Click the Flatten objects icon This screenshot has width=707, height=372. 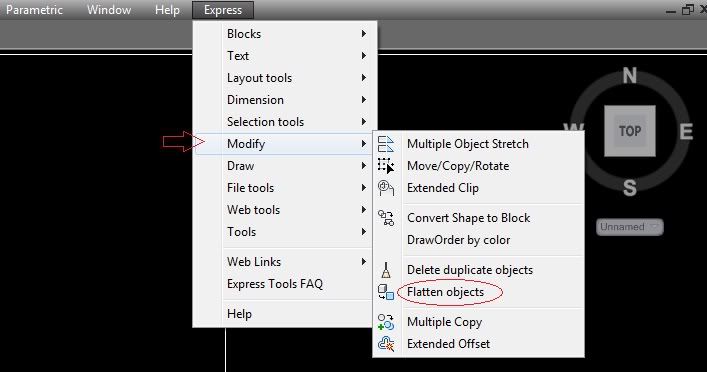click(x=386, y=292)
